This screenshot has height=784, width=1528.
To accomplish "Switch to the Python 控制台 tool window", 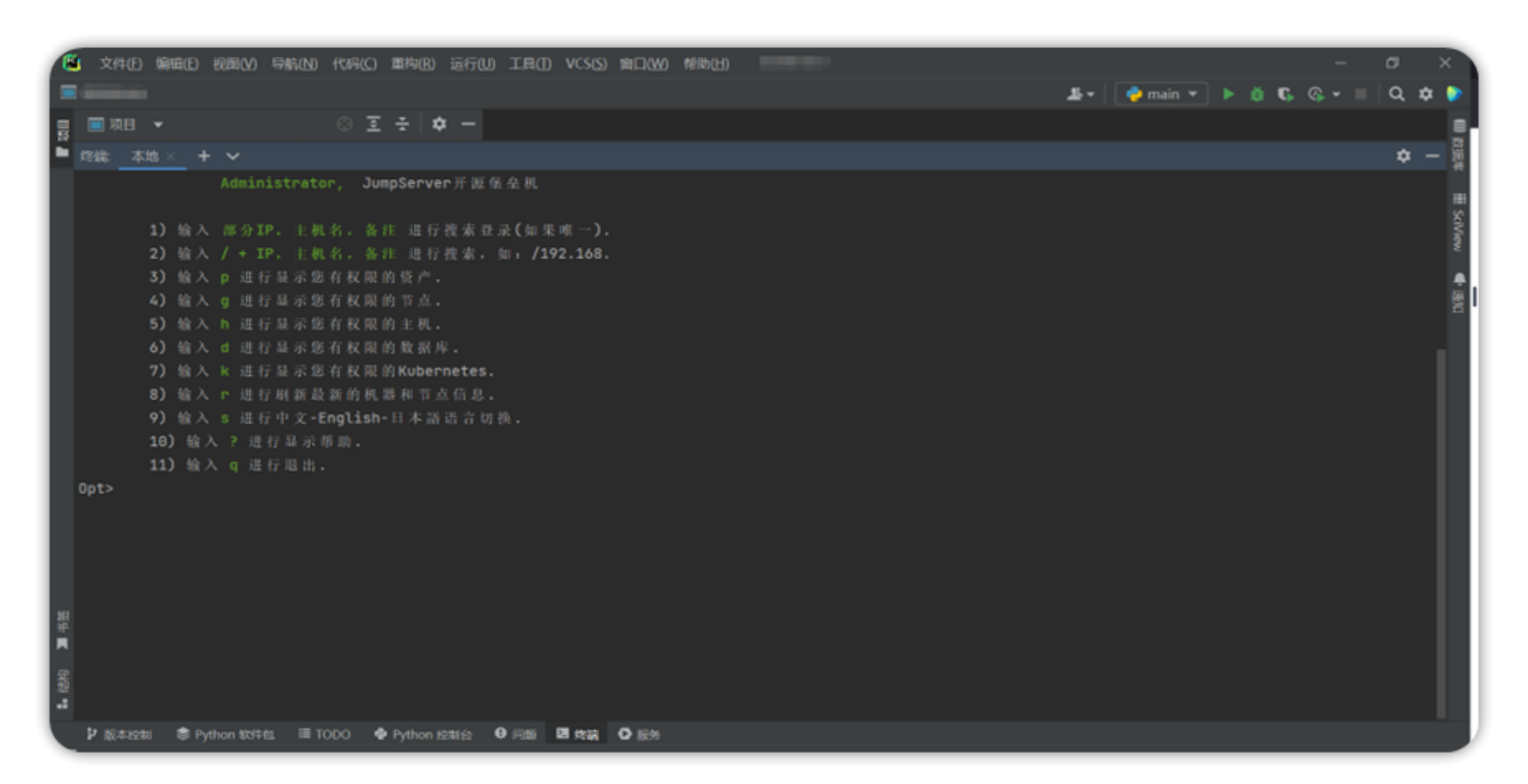I will click(423, 734).
